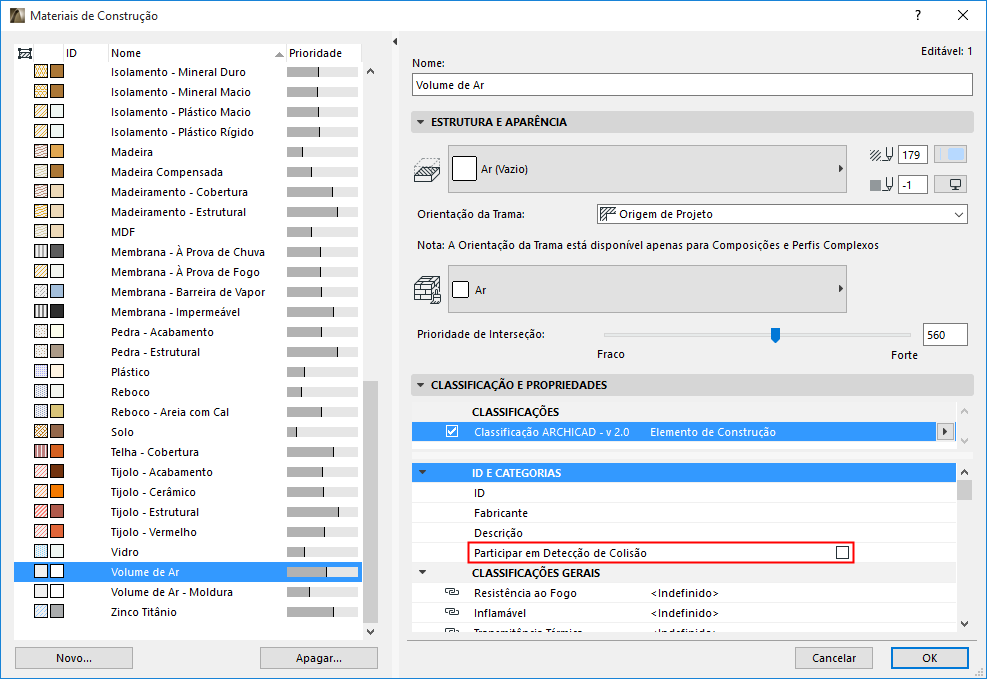Click the crossed-pen header icon above material list
Image resolution: width=987 pixels, height=679 pixels.
click(x=24, y=52)
